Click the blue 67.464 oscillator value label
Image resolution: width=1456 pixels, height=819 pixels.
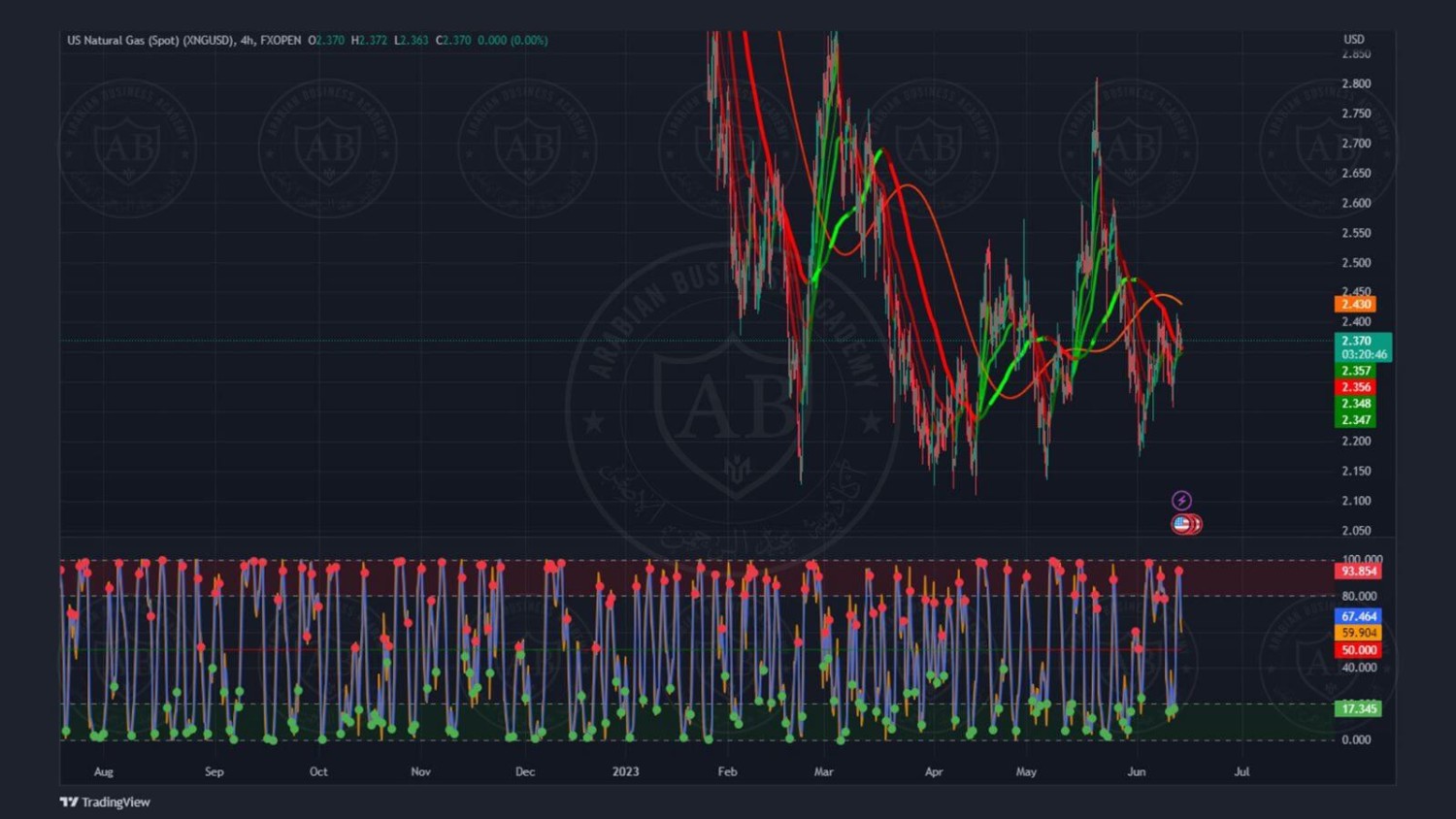tap(1358, 616)
